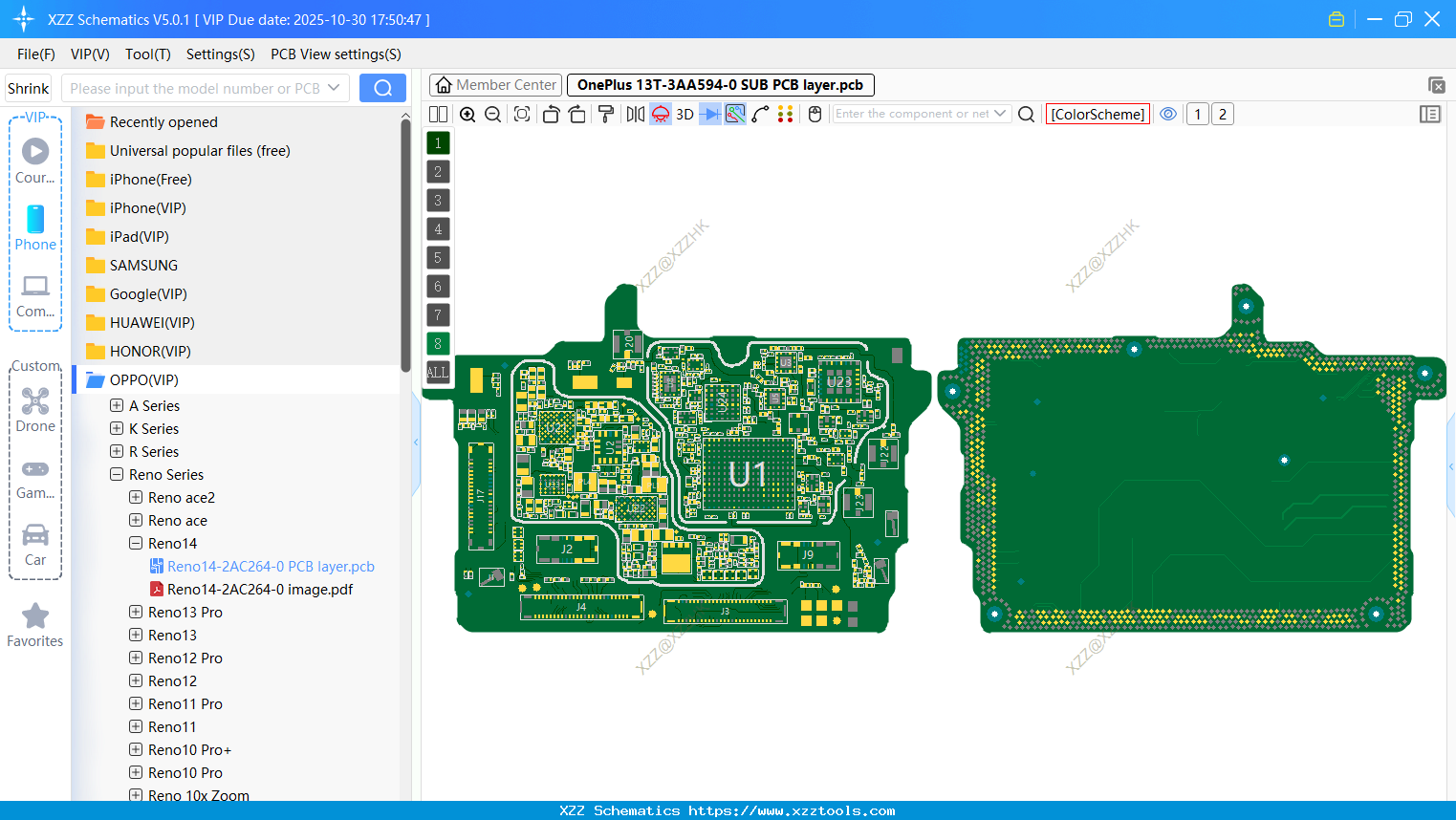Toggle the diode symbol display
The image size is (1456, 820).
(710, 115)
